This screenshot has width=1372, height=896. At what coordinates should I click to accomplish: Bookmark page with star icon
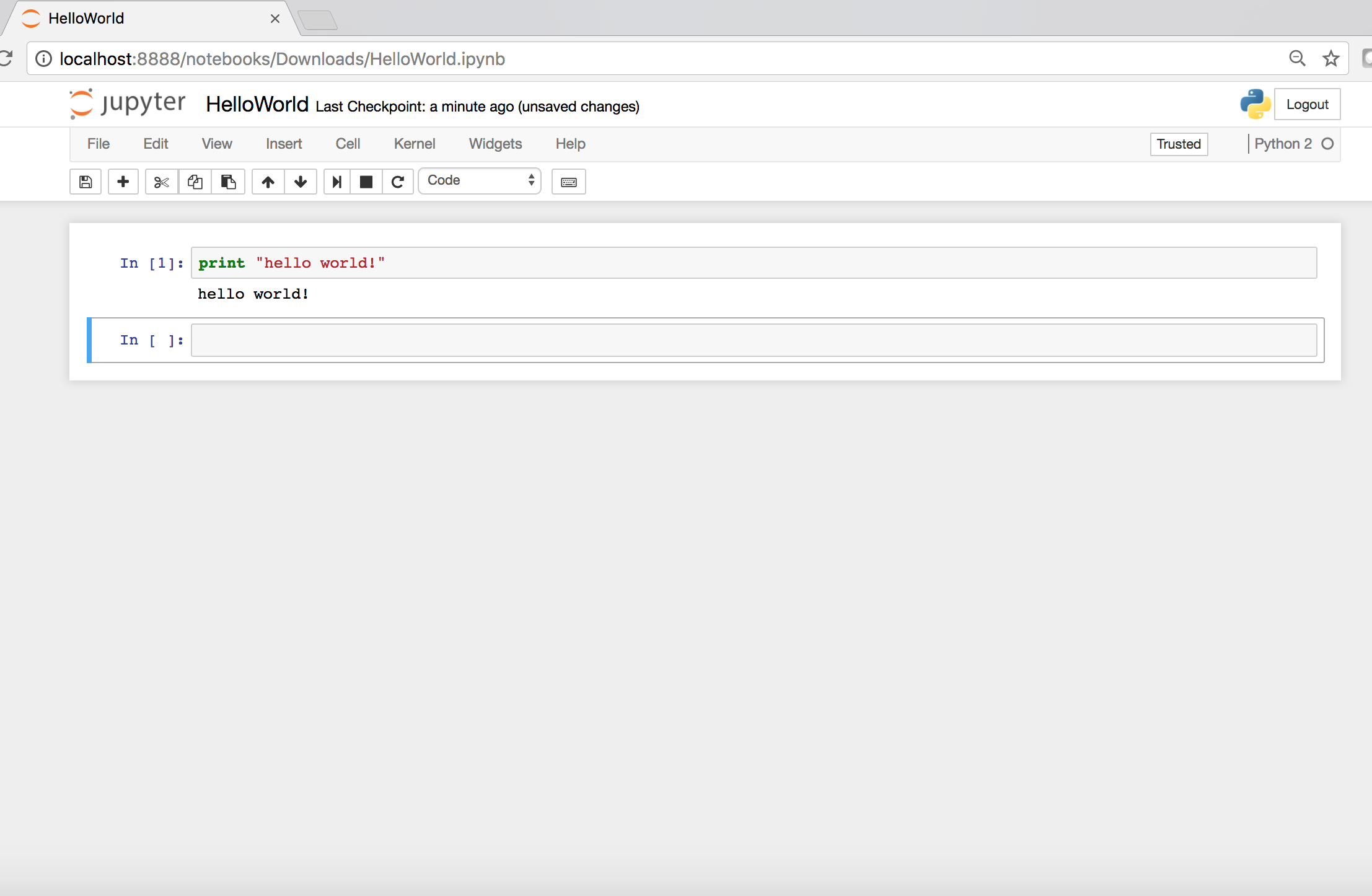[x=1330, y=59]
